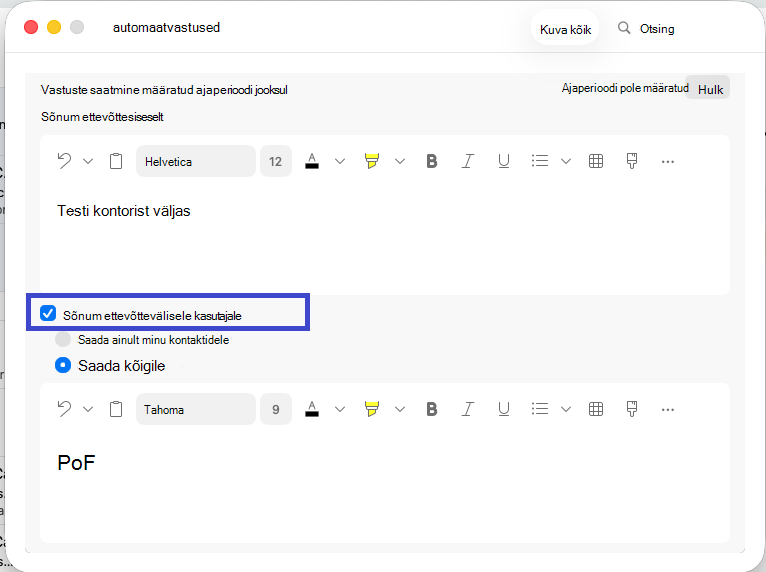Toggle bold in the Tahoma toolbar
Viewport: 766px width, 572px height.
431,409
